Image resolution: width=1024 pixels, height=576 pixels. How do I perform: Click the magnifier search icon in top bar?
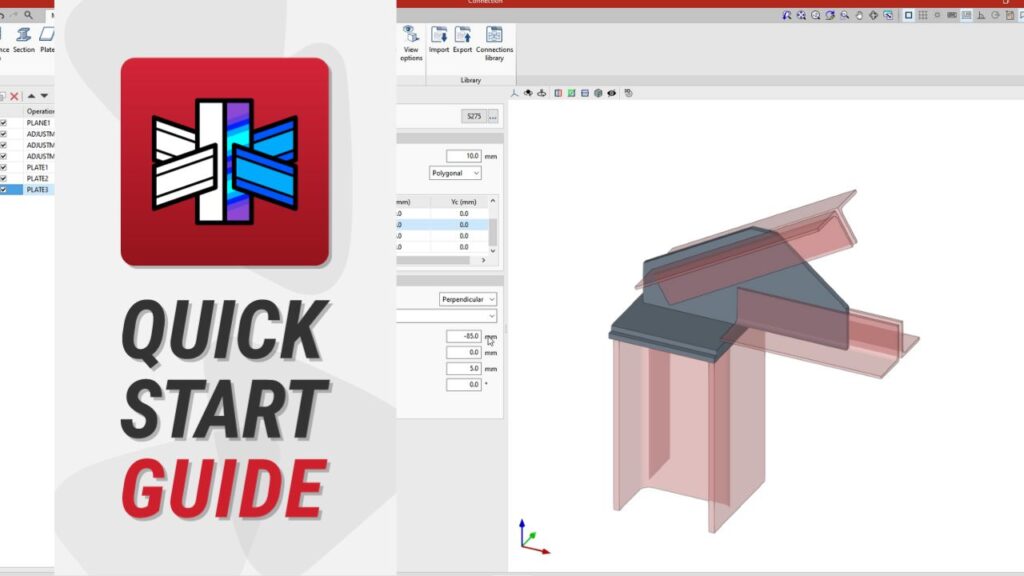[x=28, y=15]
